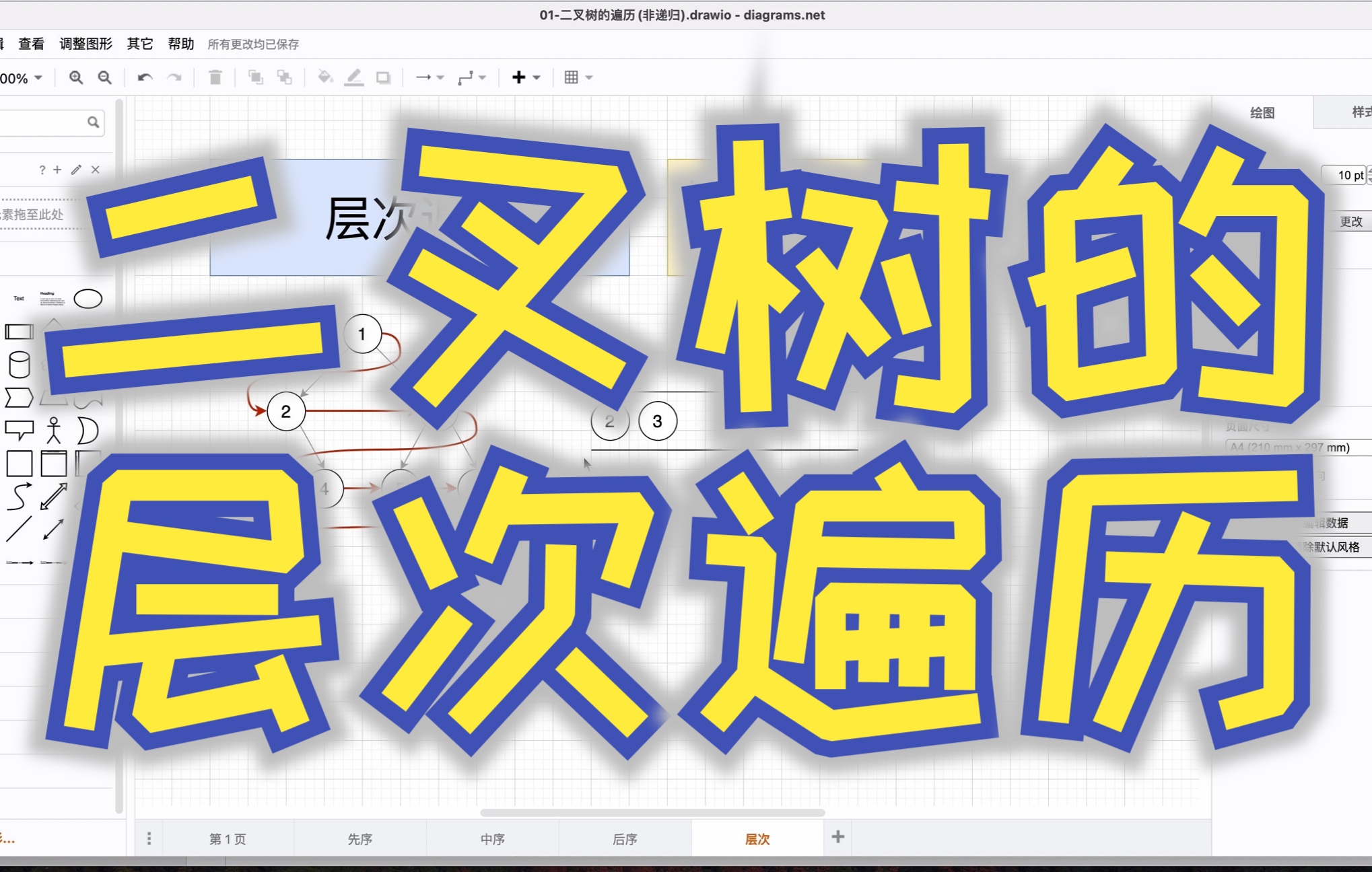This screenshot has height=872, width=1372.
Task: Click the scratchpad add plus icon
Action: (57, 170)
